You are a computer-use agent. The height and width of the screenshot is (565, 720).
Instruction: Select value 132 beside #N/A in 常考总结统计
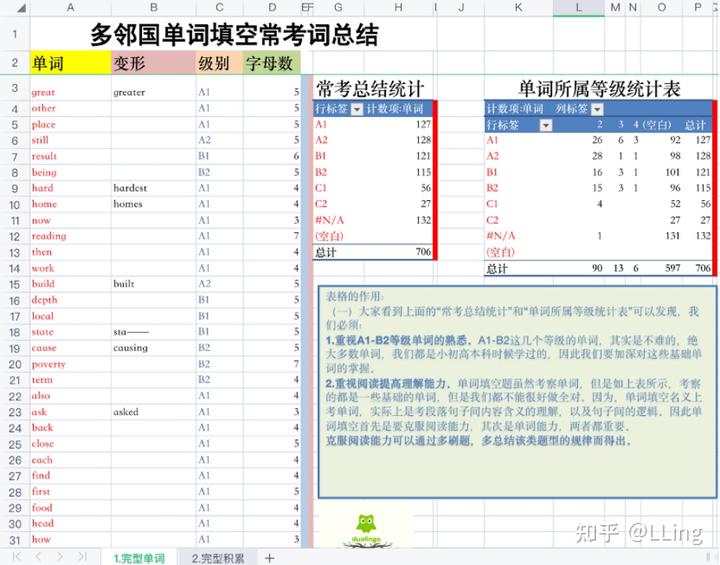click(x=398, y=220)
